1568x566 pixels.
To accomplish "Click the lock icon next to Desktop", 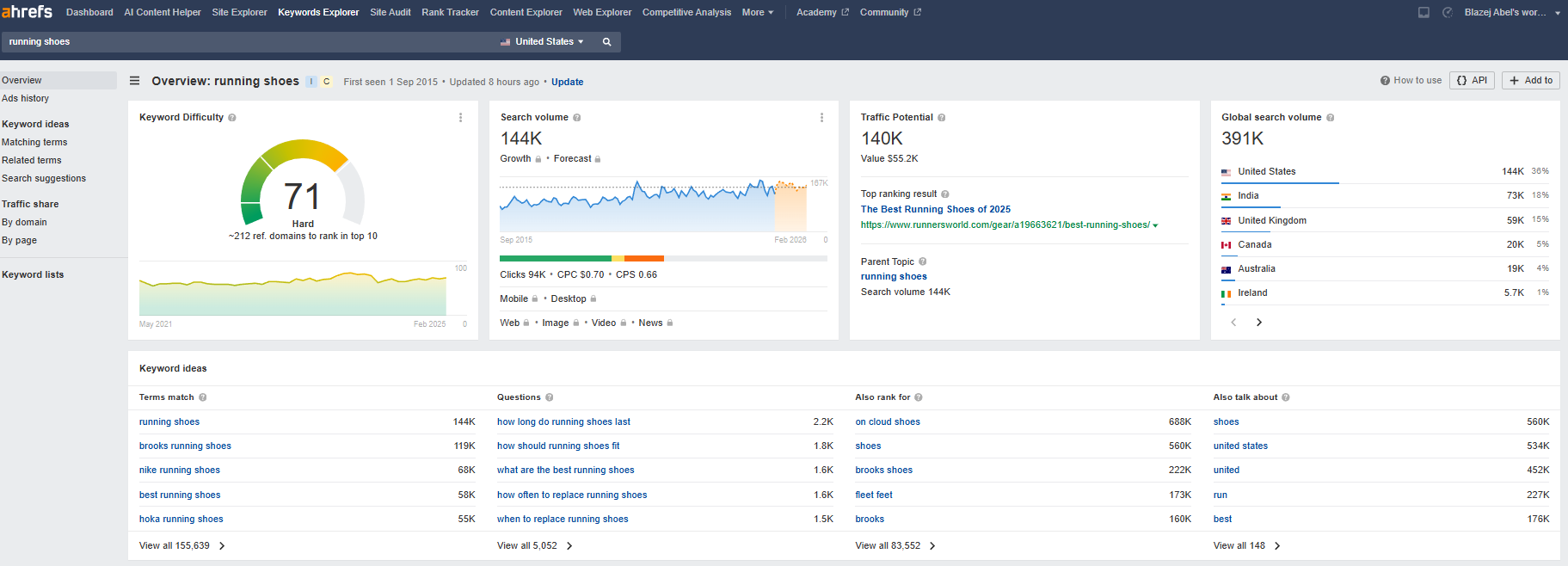I will click(593, 299).
